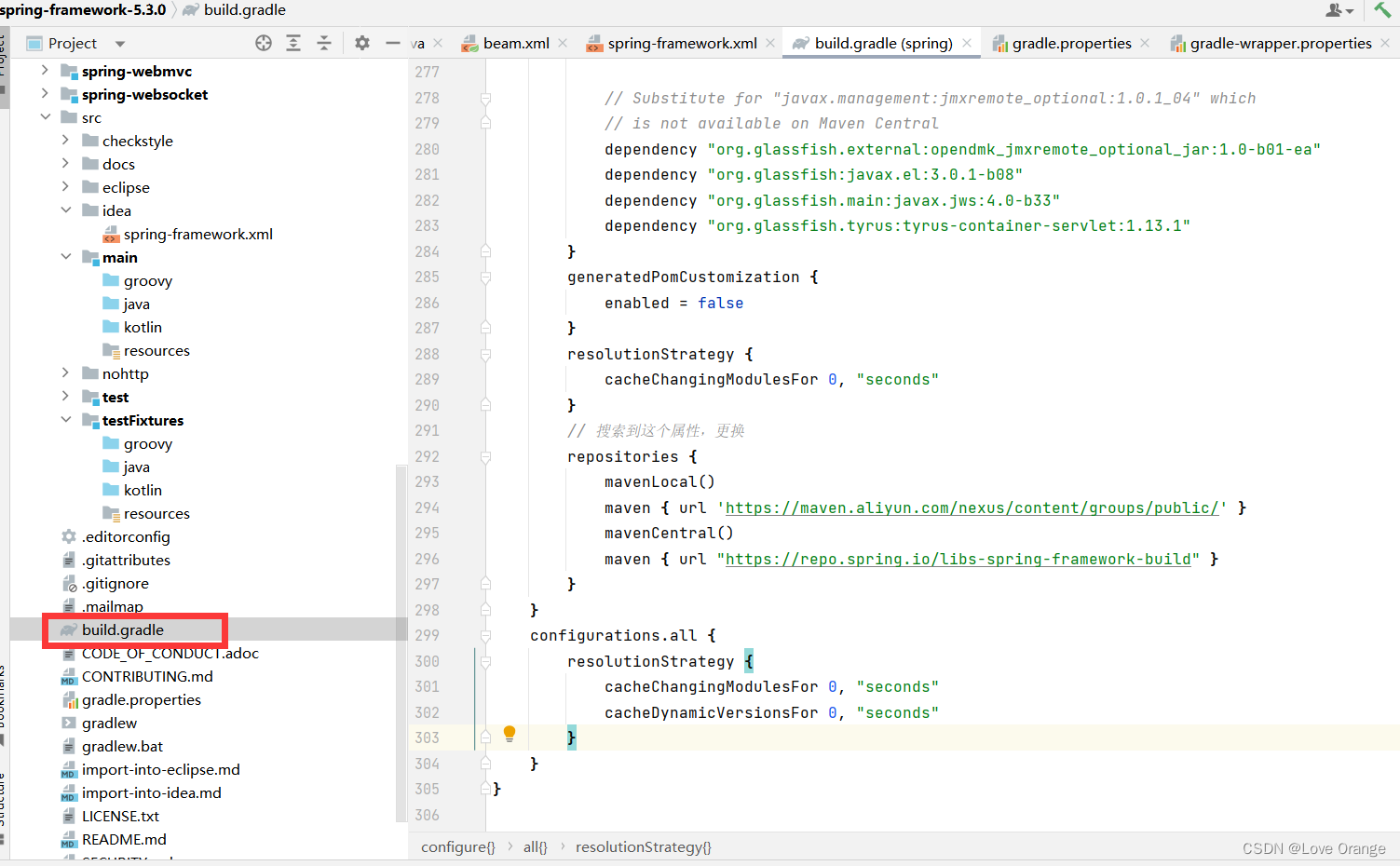Image resolution: width=1400 pixels, height=866 pixels.
Task: Expand the test folder
Action: pyautogui.click(x=65, y=396)
